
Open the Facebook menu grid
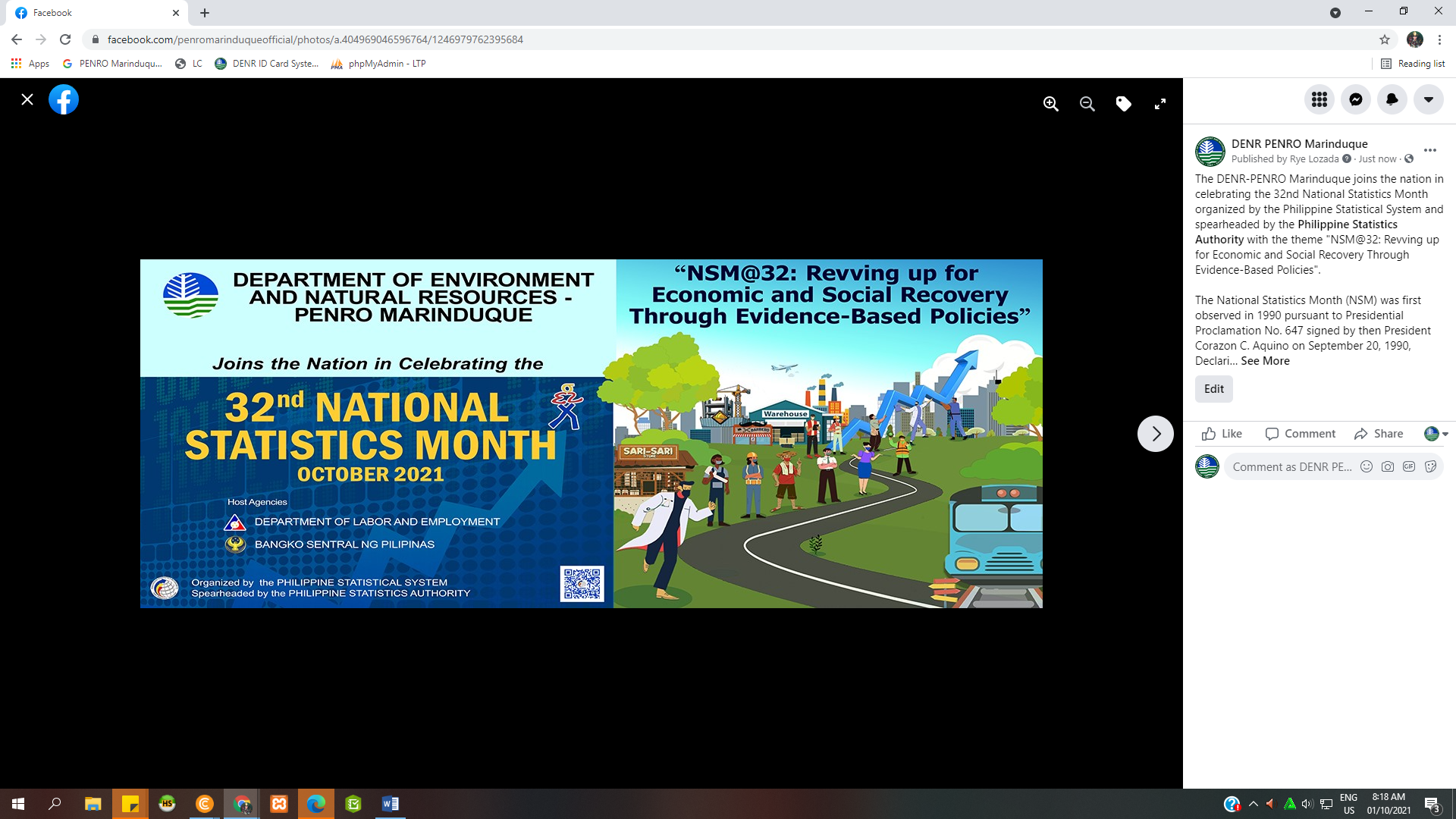[x=1319, y=99]
